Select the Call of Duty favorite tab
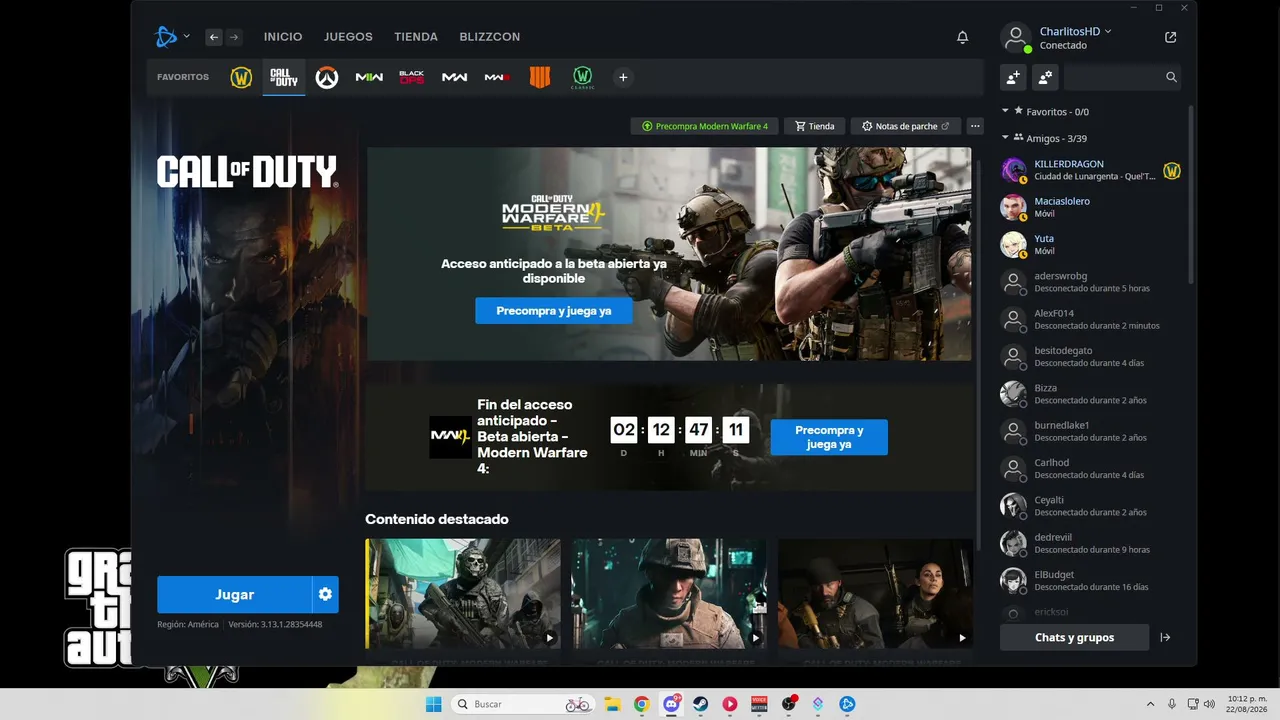Viewport: 1280px width, 720px height. [284, 77]
